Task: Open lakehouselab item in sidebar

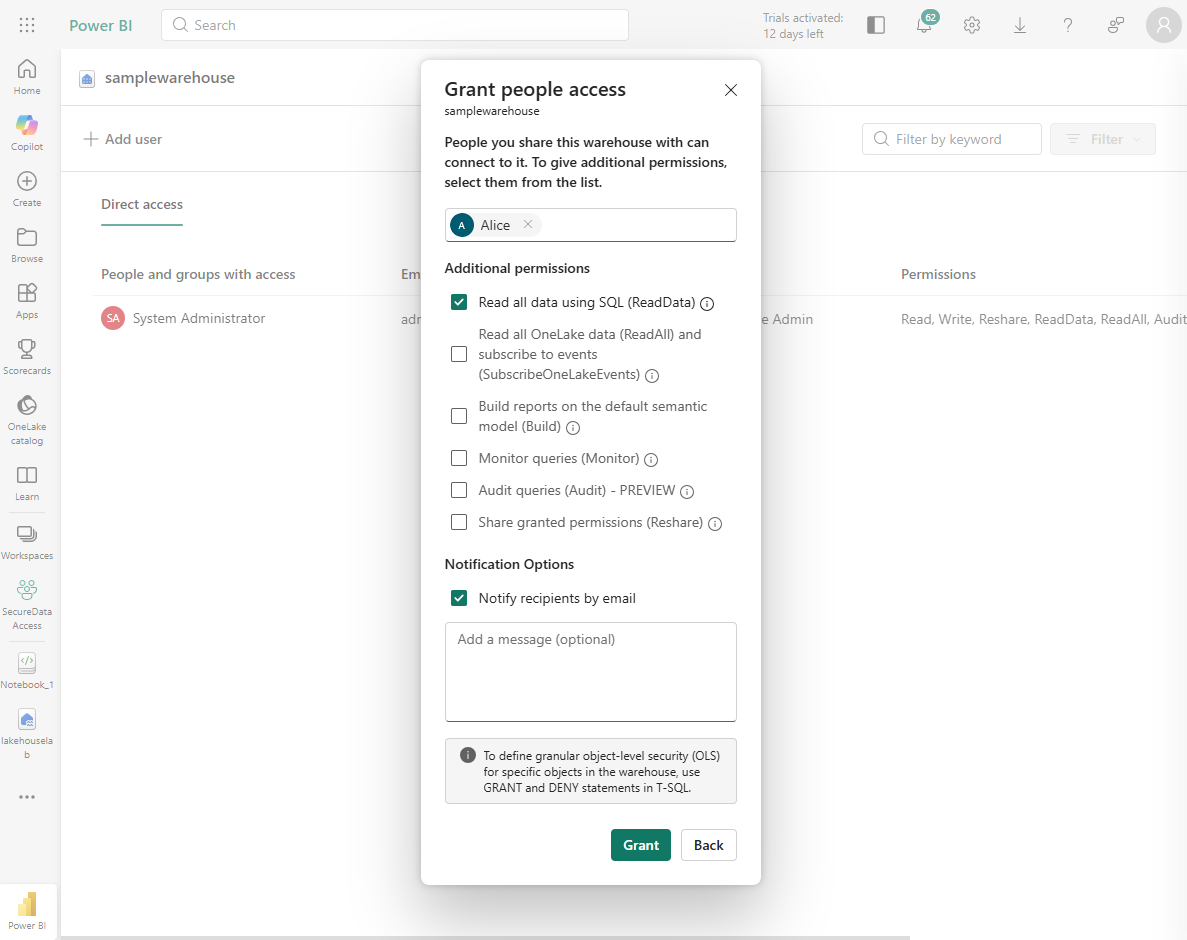Action: coord(26,734)
